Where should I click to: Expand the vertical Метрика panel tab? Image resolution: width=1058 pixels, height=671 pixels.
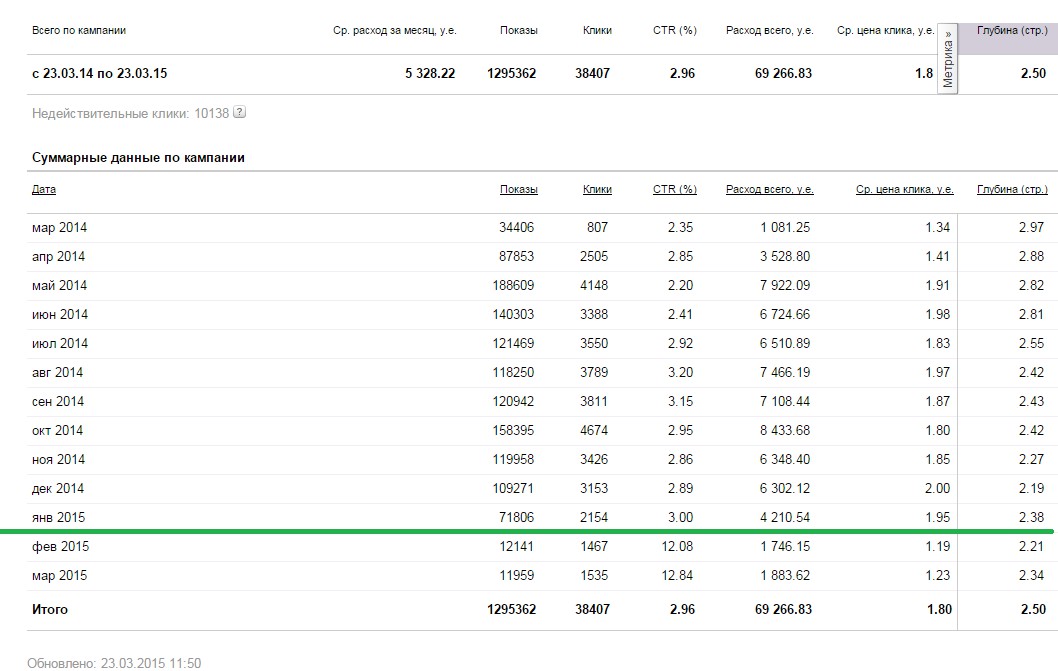[947, 59]
